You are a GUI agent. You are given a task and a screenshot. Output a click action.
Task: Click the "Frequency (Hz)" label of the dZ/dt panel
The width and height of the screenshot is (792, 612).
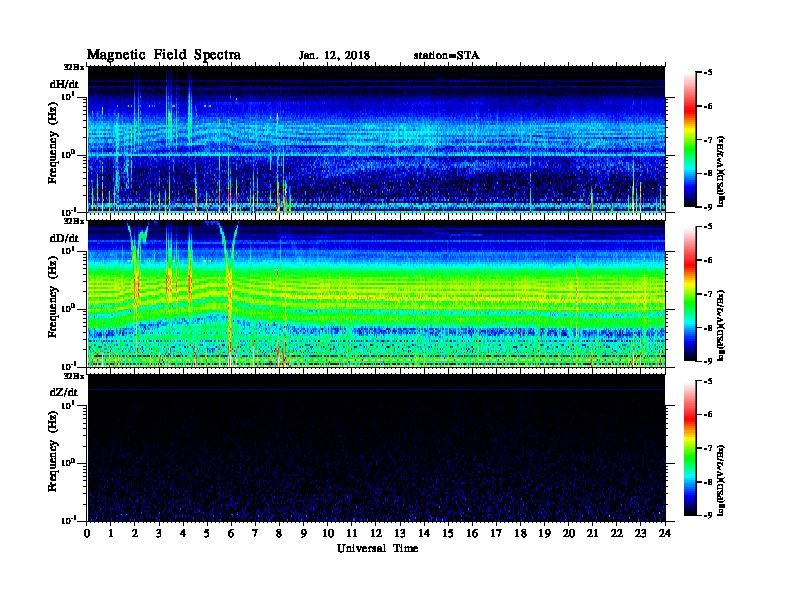pyautogui.click(x=53, y=452)
